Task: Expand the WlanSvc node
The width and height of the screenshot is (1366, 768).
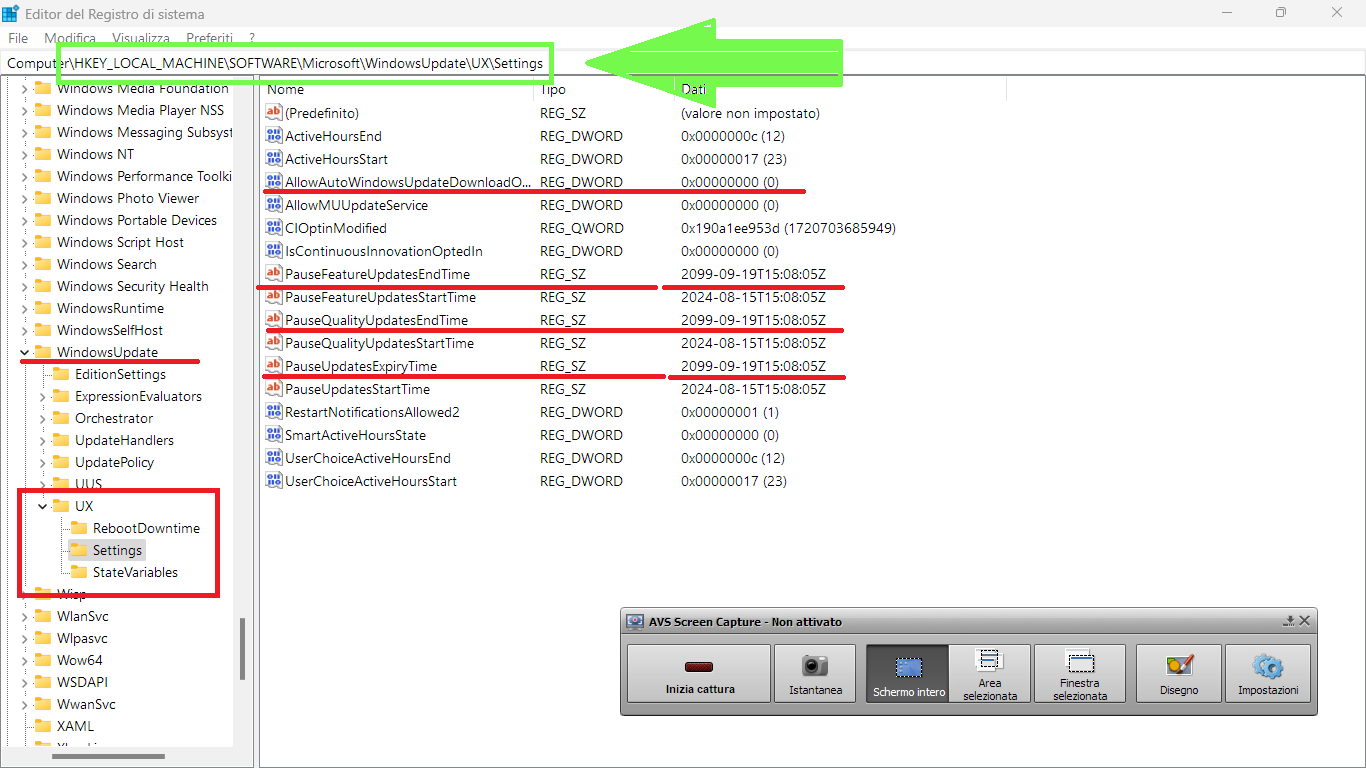Action: tap(24, 616)
